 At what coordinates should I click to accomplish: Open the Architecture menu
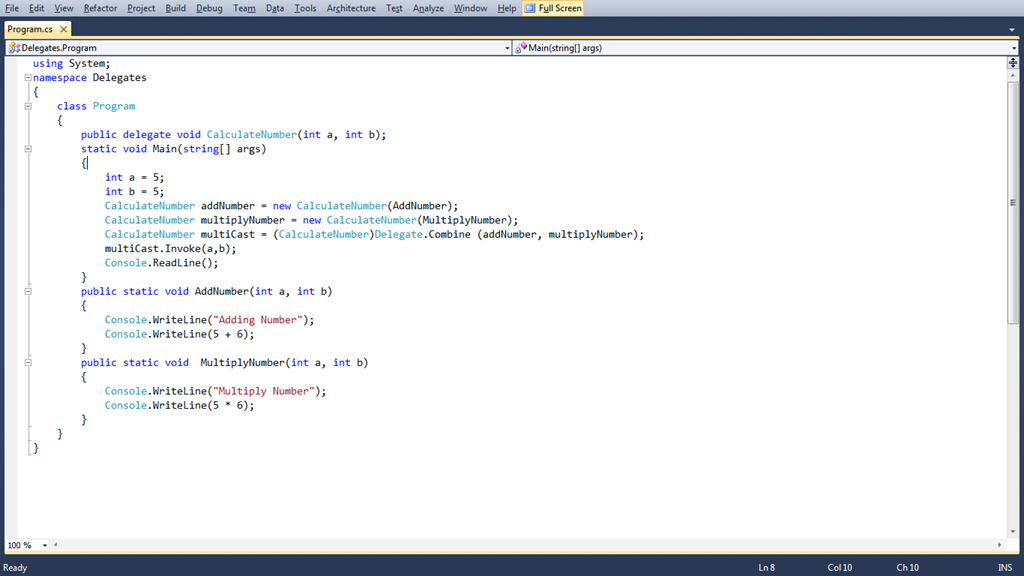(351, 8)
